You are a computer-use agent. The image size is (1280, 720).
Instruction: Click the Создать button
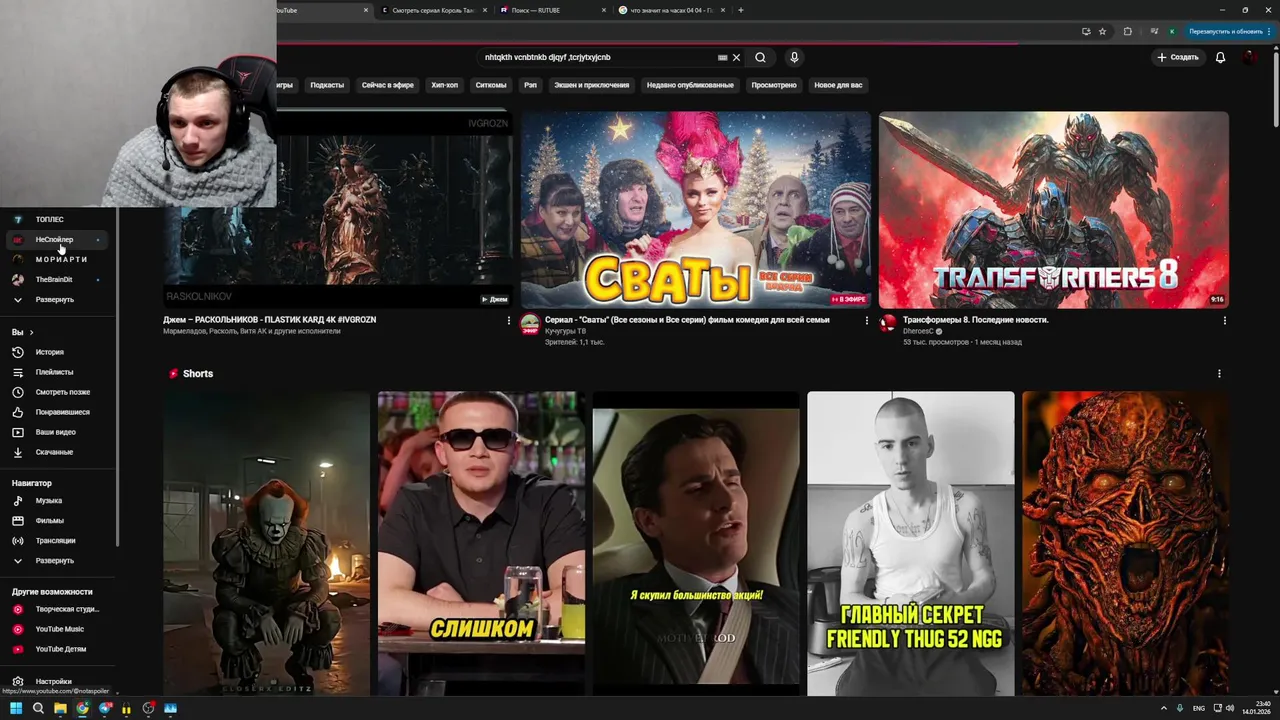click(1178, 57)
